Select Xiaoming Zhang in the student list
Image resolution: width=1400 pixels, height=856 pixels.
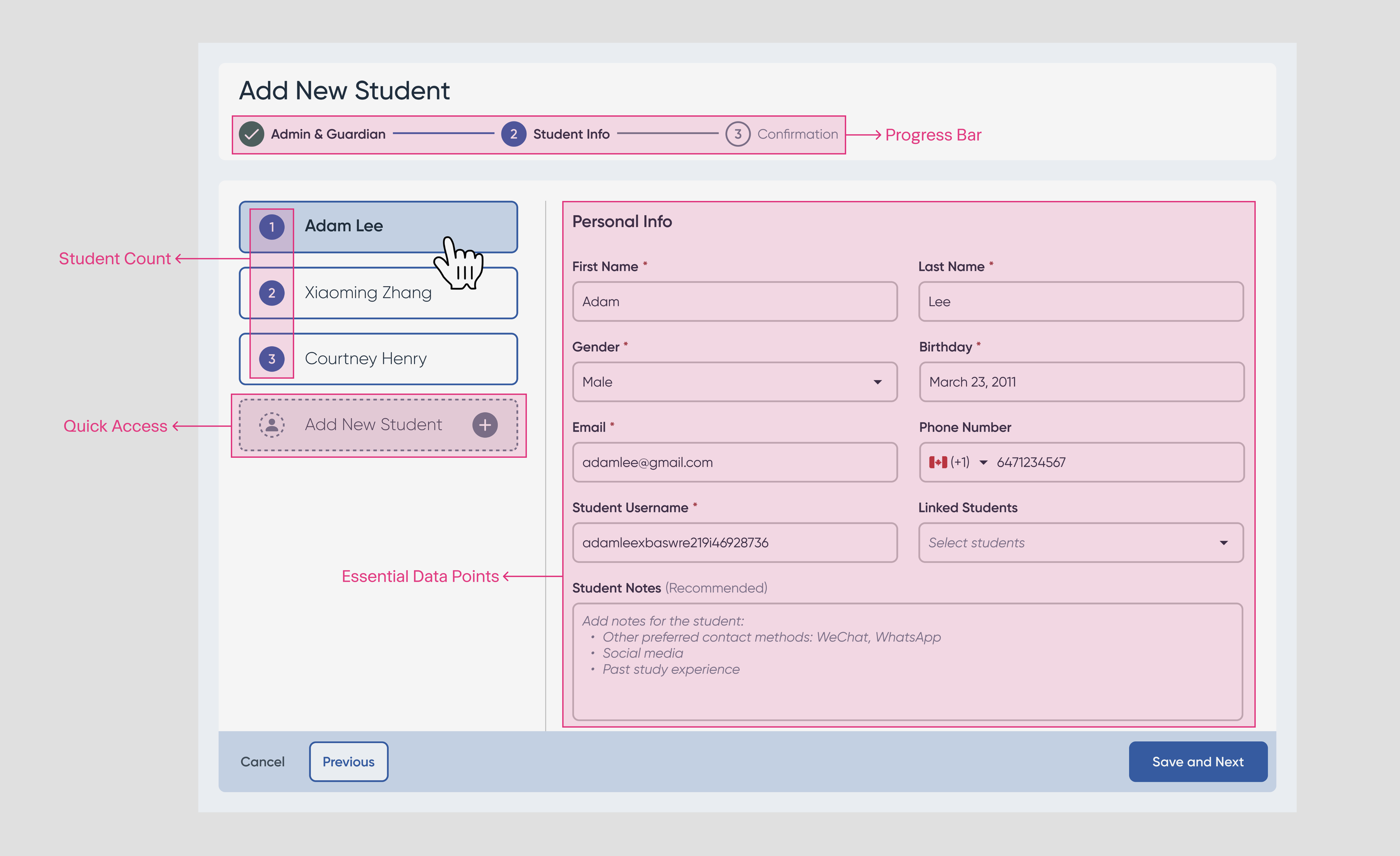[x=378, y=293]
